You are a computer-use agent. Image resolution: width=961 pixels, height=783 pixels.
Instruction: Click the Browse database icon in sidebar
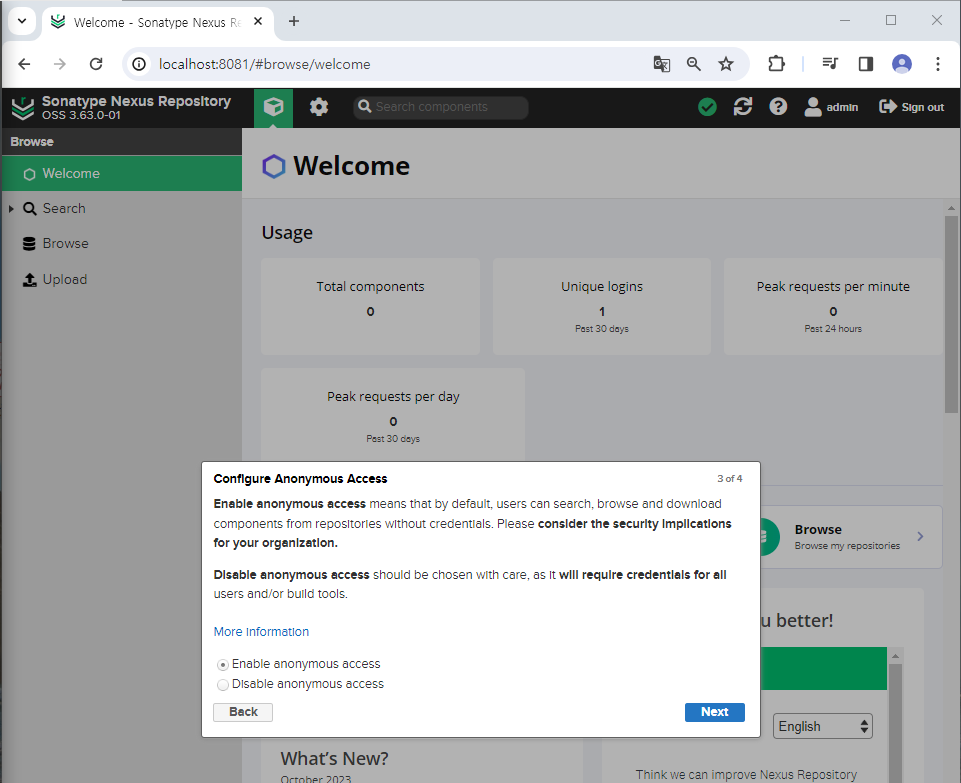[29, 244]
